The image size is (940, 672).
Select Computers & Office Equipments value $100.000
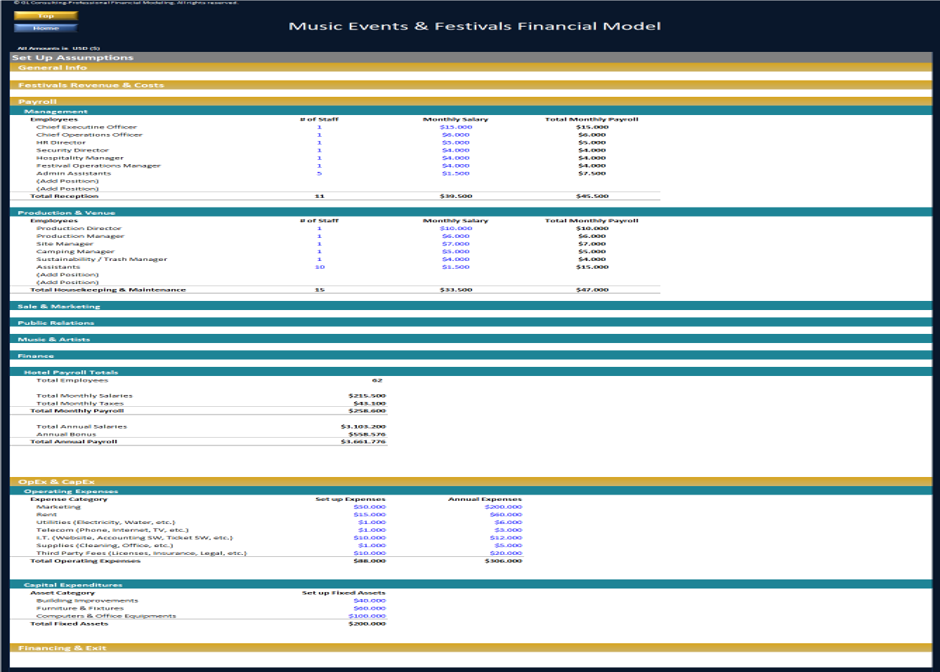(x=367, y=616)
